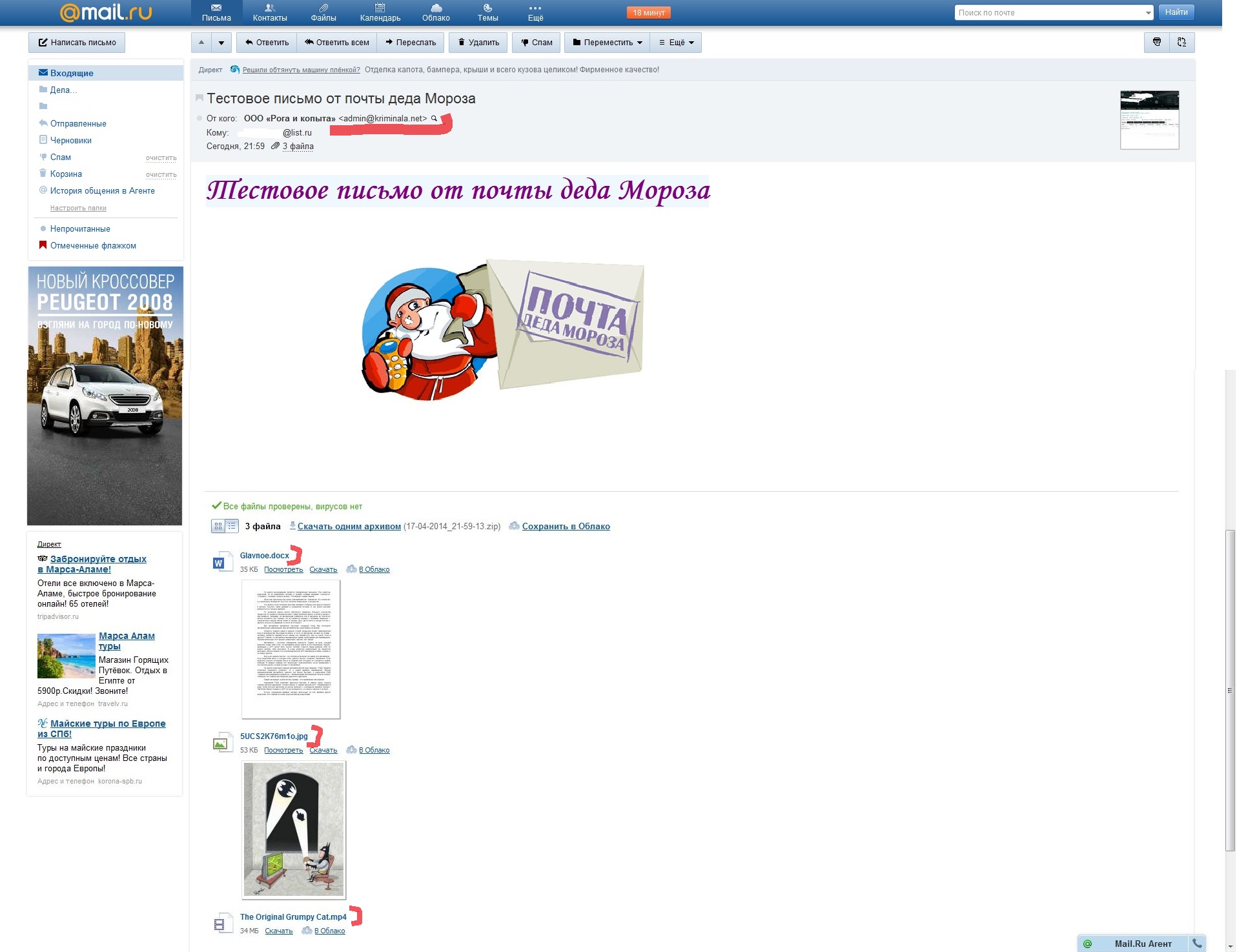This screenshot has width=1237, height=952.
Task: Open История общения в Агенте
Action: [102, 190]
